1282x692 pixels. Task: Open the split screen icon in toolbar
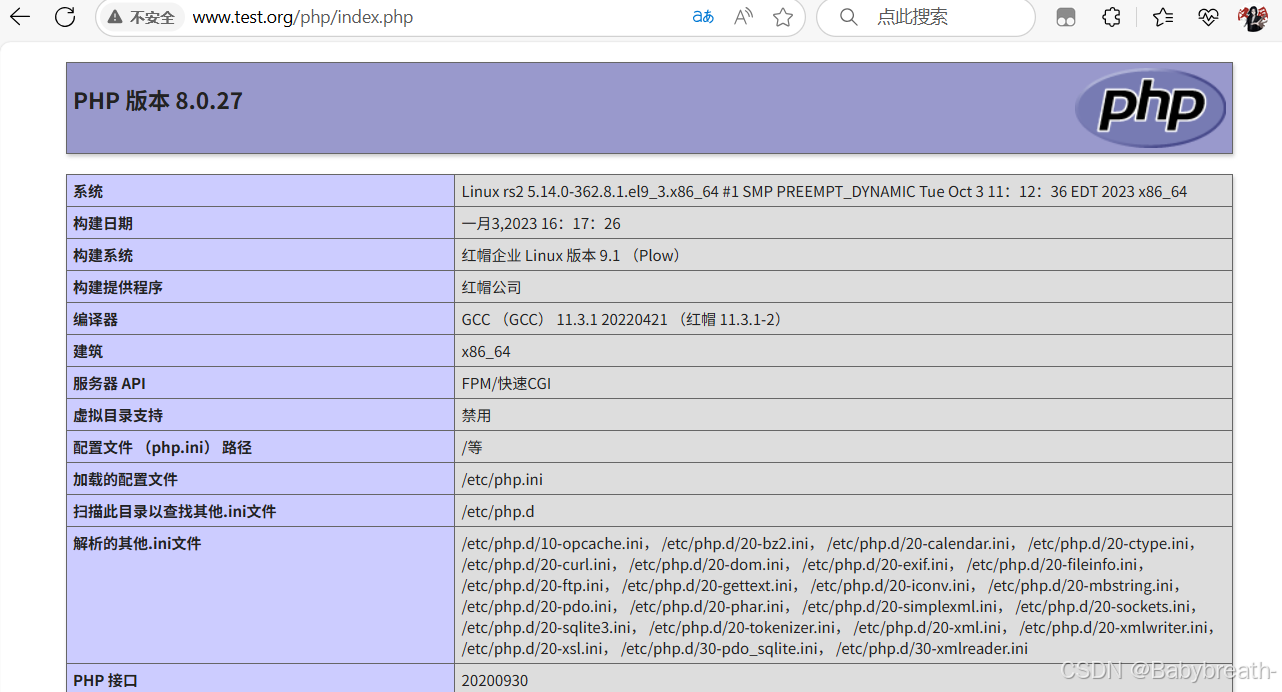tap(1066, 17)
